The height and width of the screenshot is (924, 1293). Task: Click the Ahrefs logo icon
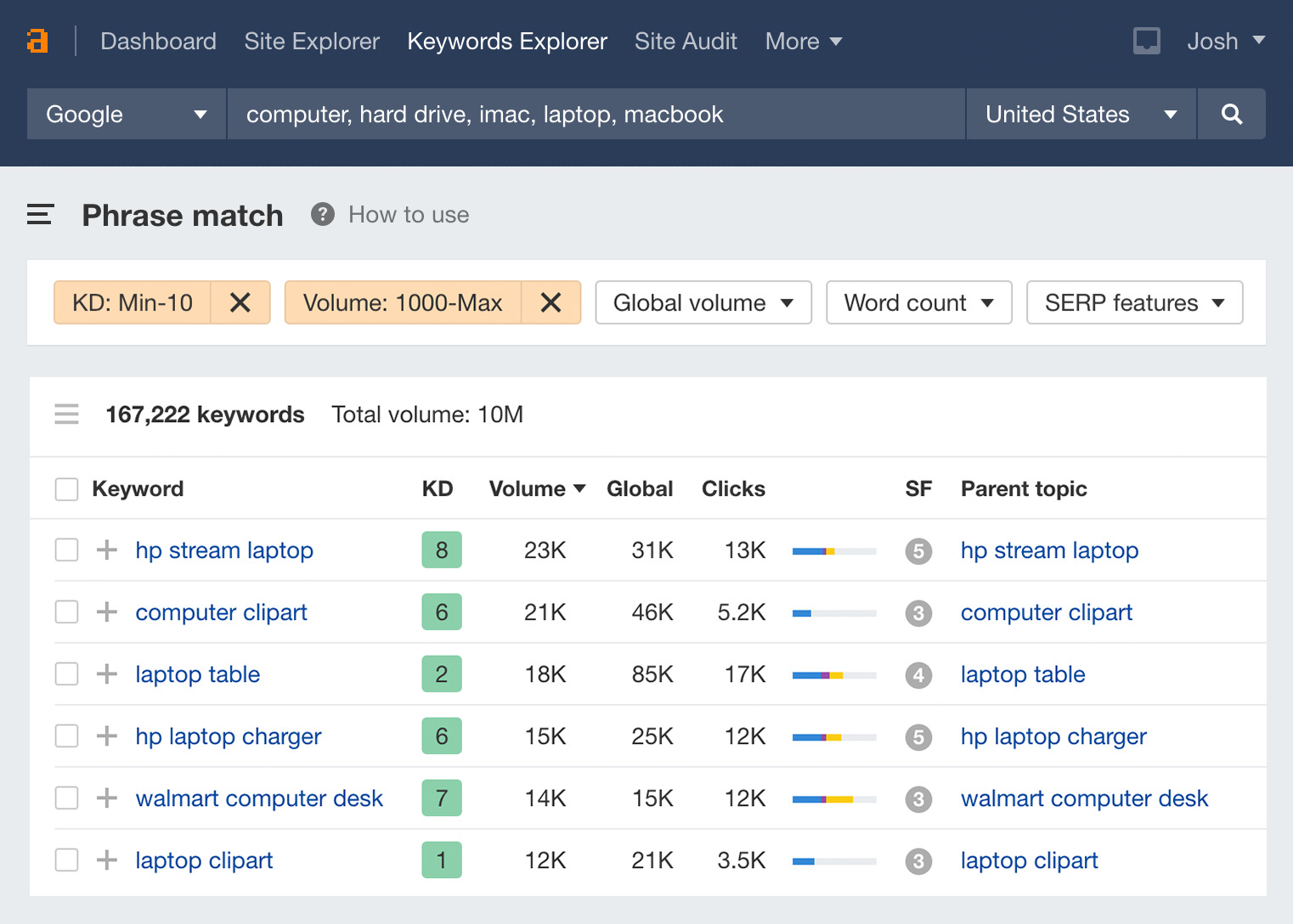[37, 41]
